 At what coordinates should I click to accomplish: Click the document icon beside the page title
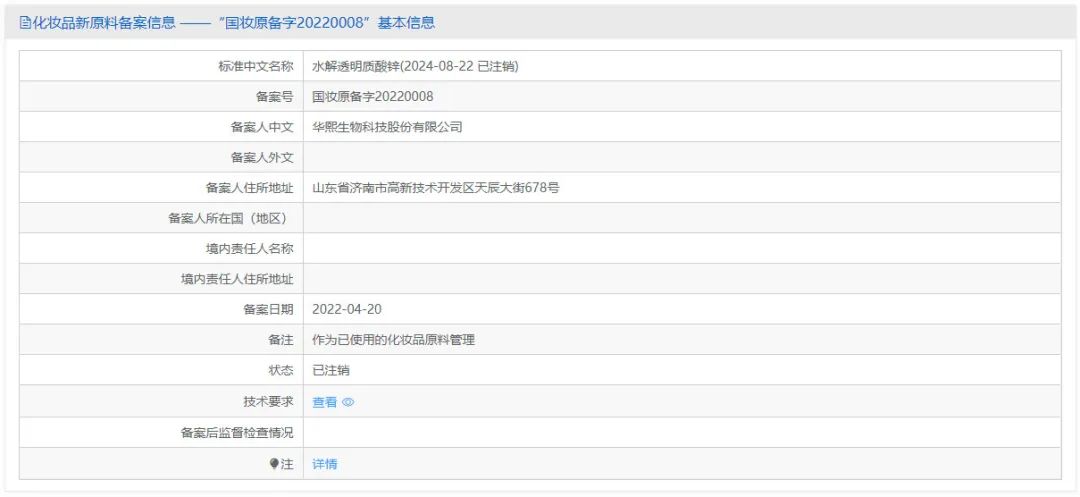coord(24,23)
